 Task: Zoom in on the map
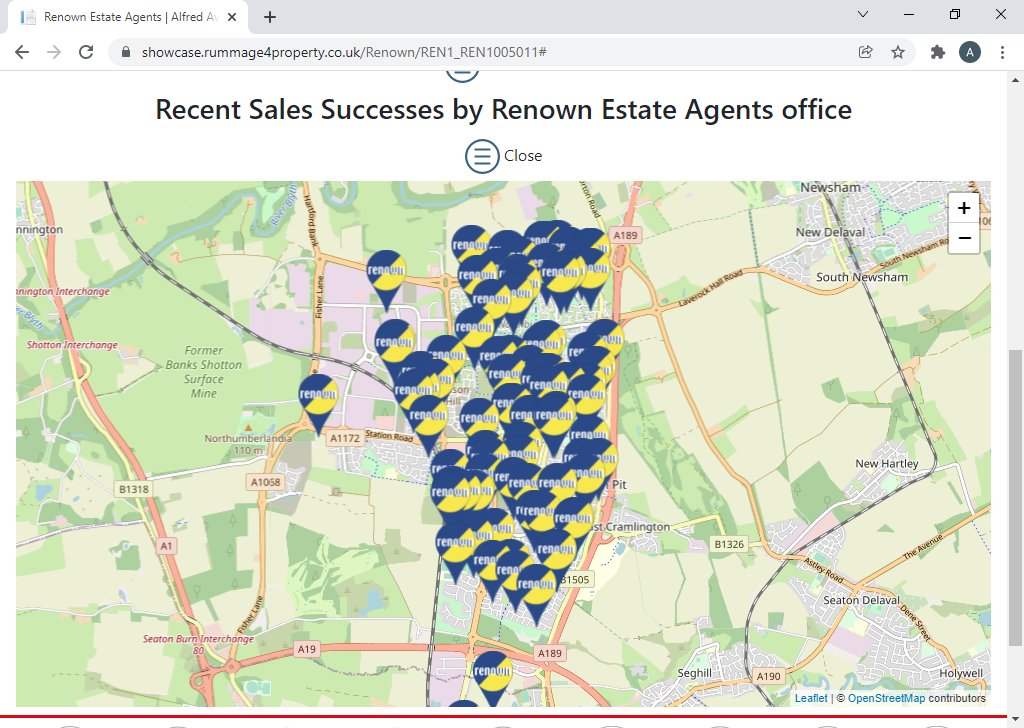[963, 207]
